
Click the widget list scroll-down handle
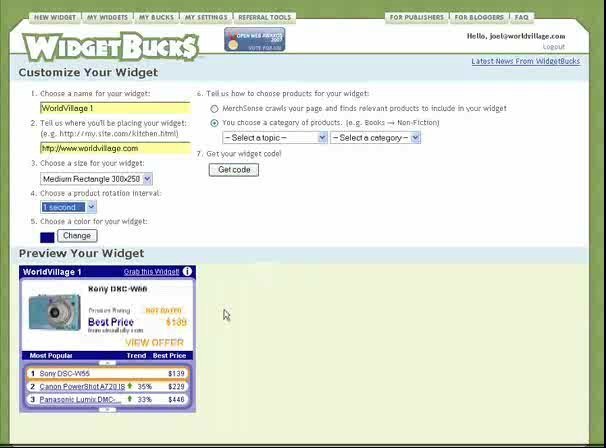107,410
